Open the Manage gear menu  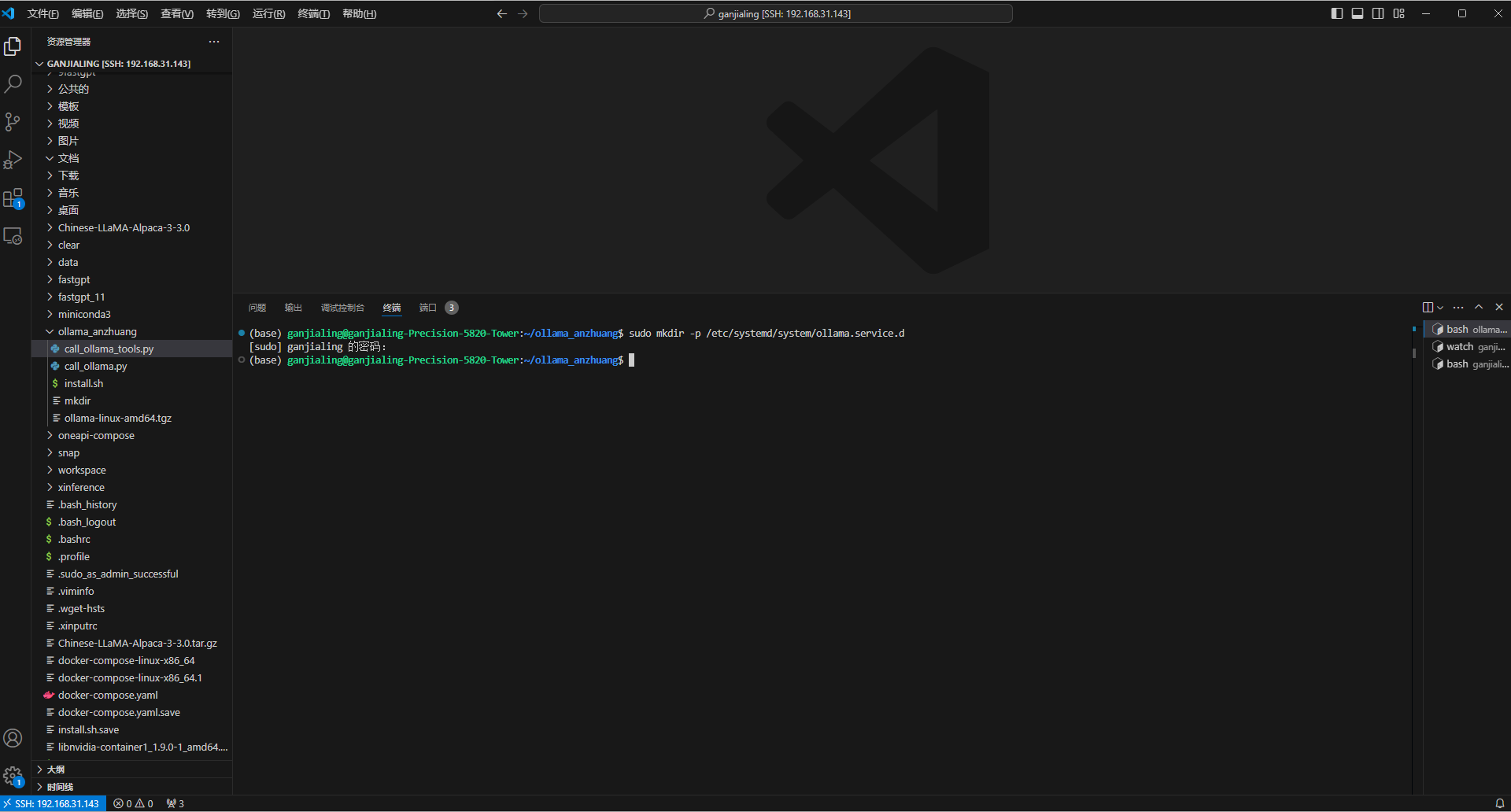(13, 776)
